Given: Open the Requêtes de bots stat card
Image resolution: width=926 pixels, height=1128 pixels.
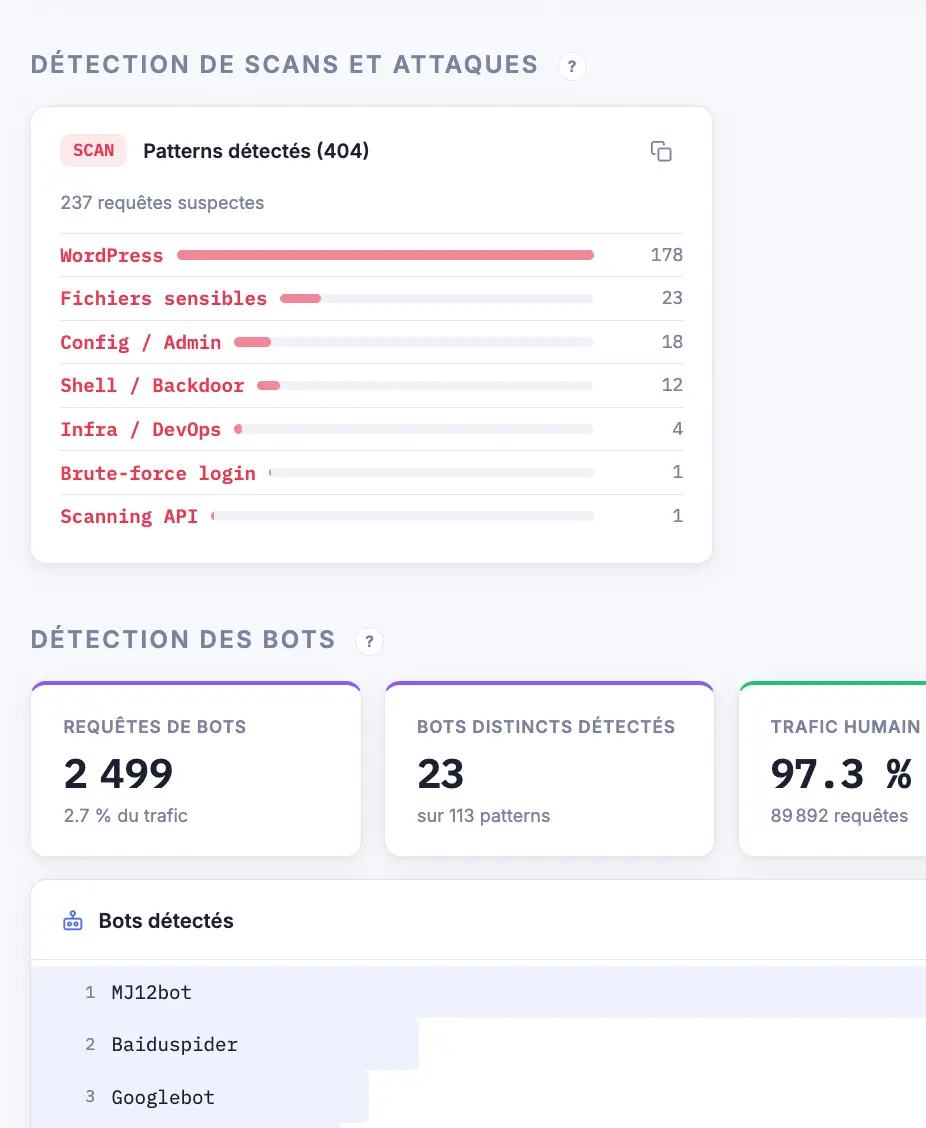Looking at the screenshot, I should point(196,769).
